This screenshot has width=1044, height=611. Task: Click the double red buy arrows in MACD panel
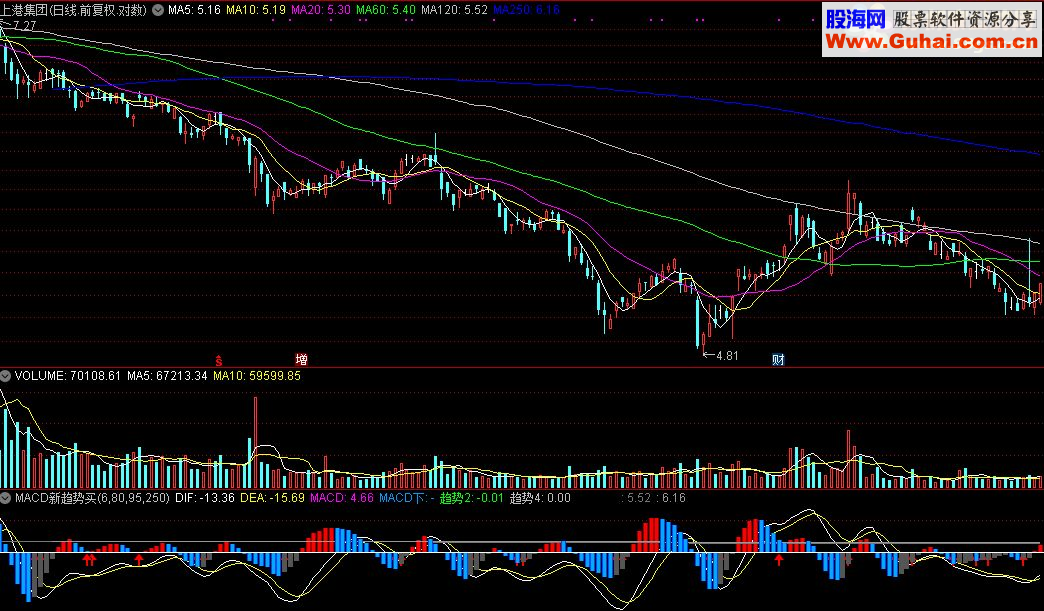(x=89, y=560)
